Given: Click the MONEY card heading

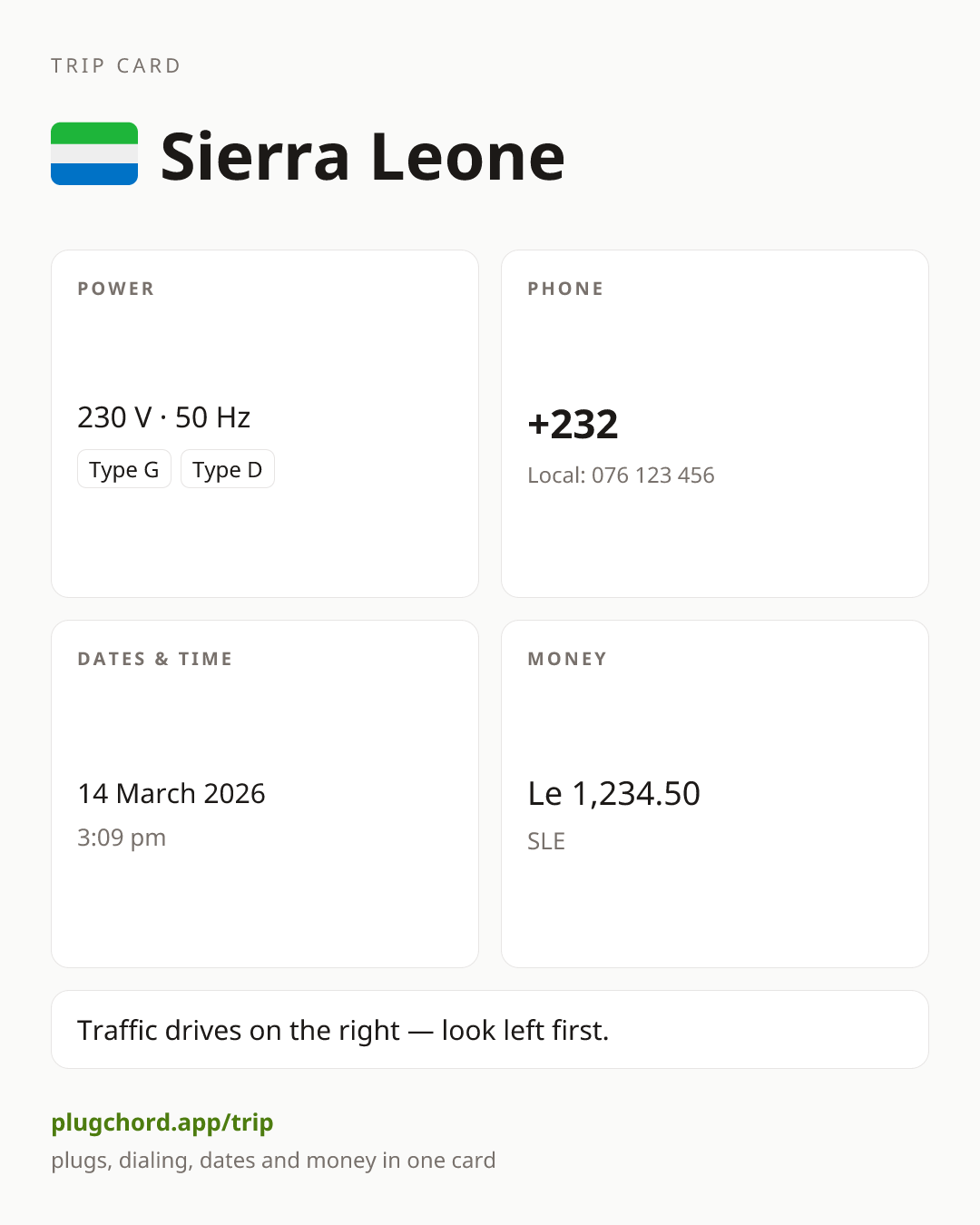Looking at the screenshot, I should [x=567, y=659].
